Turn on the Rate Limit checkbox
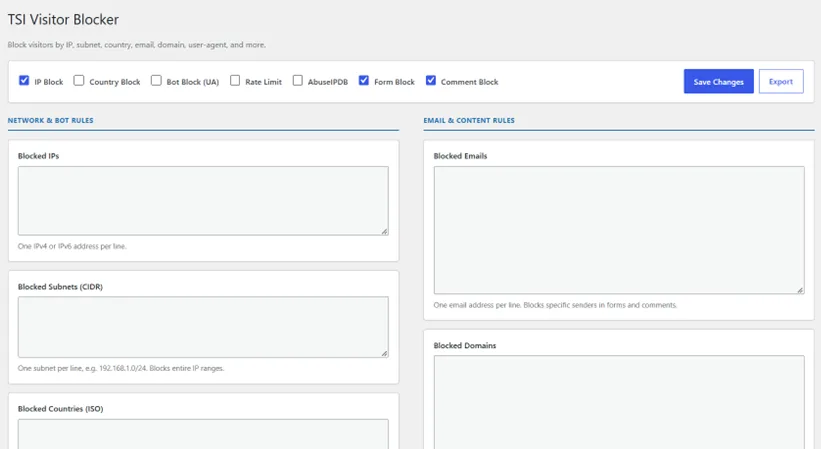The image size is (821, 449). click(x=235, y=81)
